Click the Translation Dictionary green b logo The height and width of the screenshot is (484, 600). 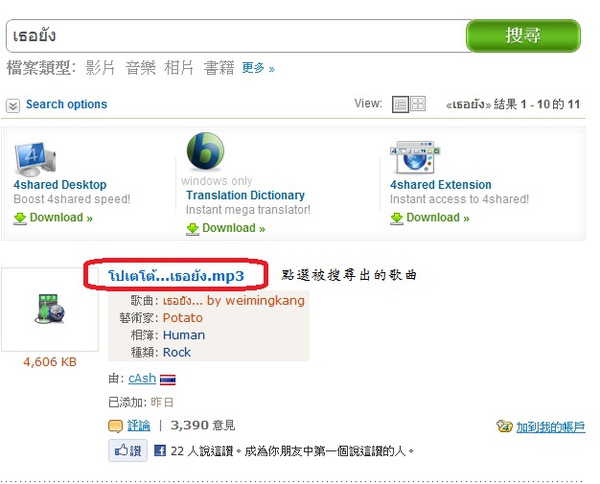tap(205, 151)
